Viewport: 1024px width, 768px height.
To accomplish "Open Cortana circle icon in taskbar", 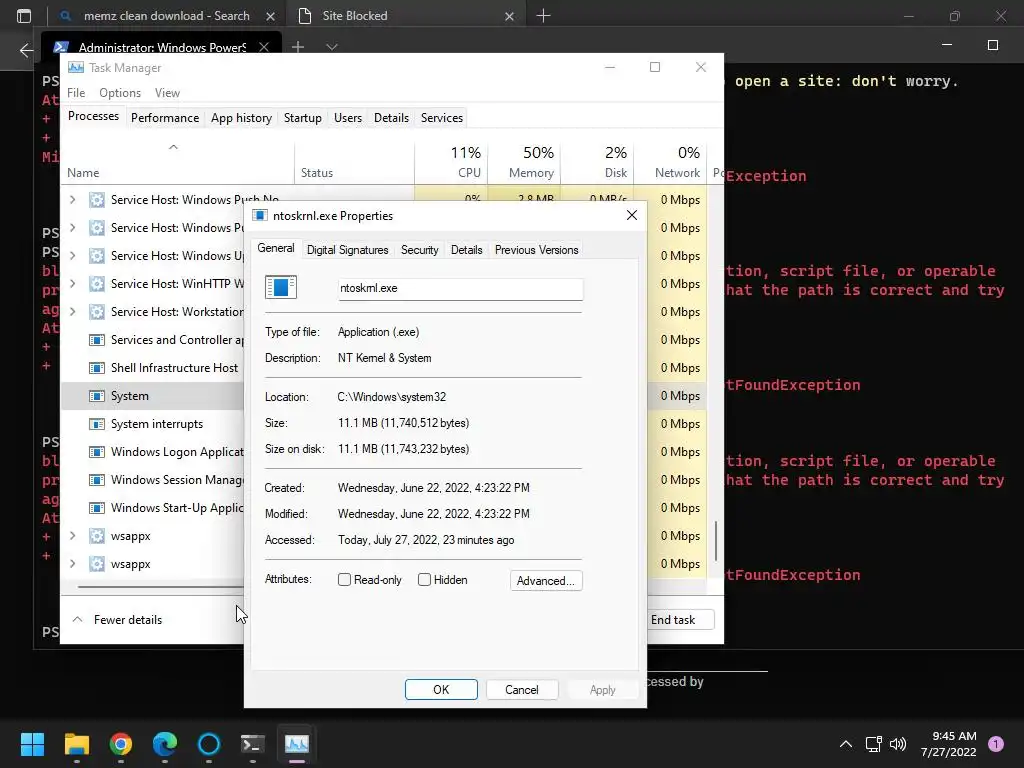I will [209, 743].
